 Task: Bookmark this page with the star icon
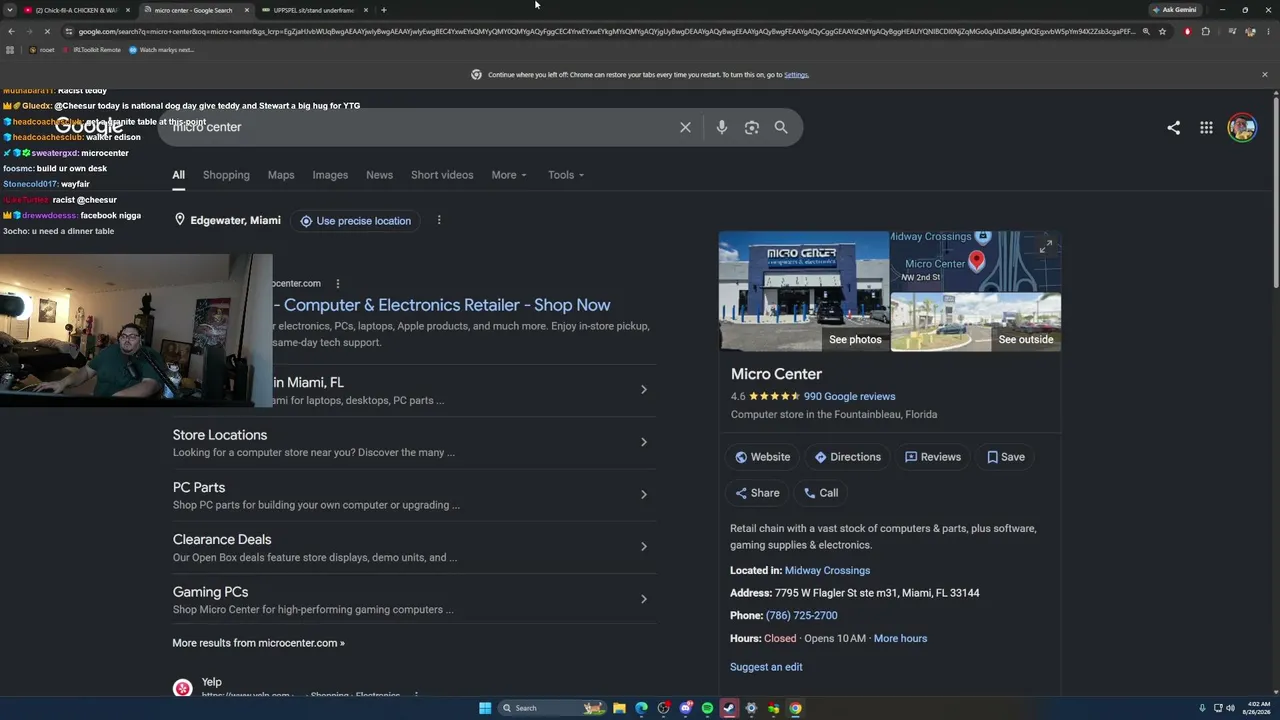pyautogui.click(x=1162, y=32)
